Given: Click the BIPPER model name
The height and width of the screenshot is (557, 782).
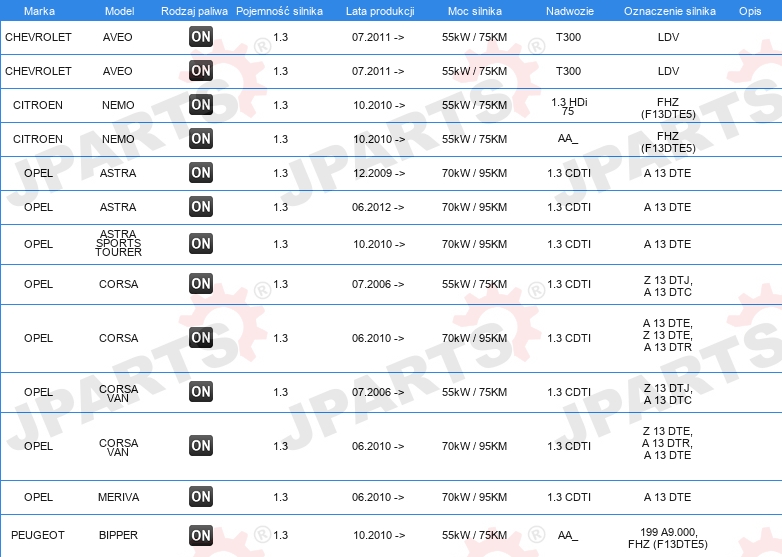Looking at the screenshot, I should pos(118,535).
